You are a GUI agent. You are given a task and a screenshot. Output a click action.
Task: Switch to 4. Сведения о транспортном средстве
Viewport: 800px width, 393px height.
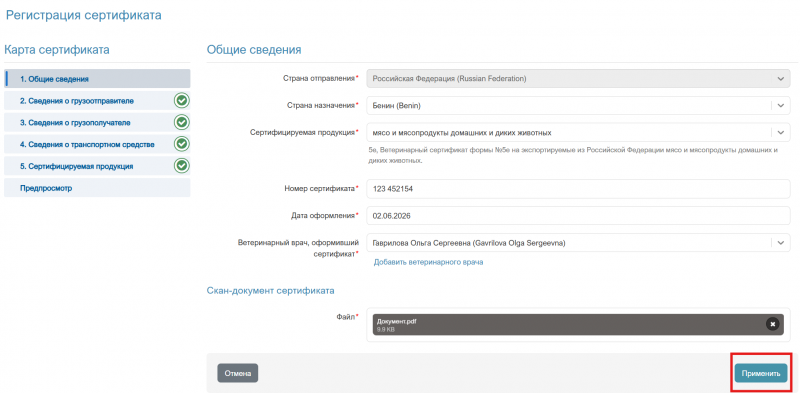coord(97,144)
